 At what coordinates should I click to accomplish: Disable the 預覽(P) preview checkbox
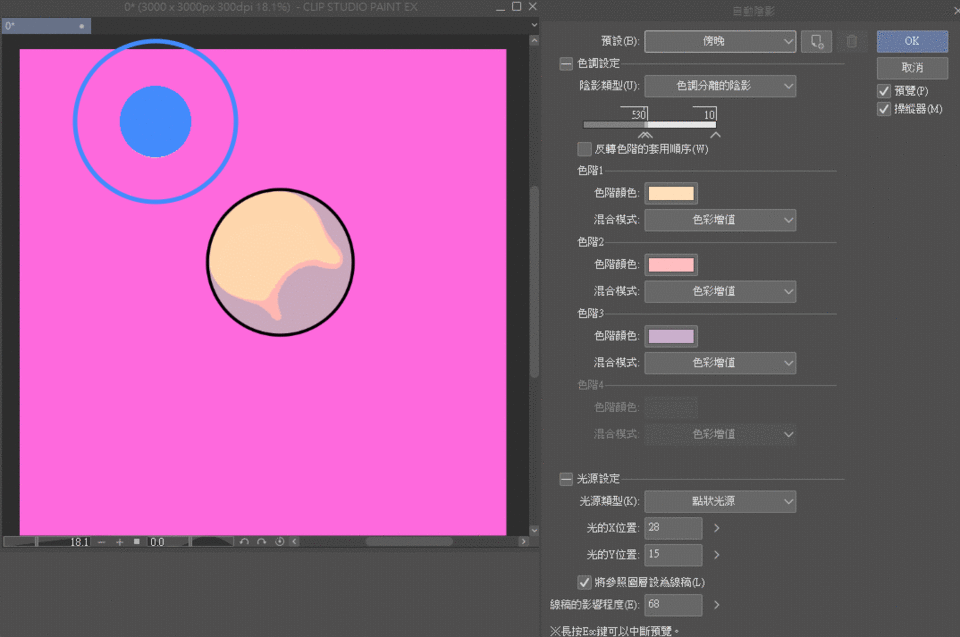(x=884, y=91)
